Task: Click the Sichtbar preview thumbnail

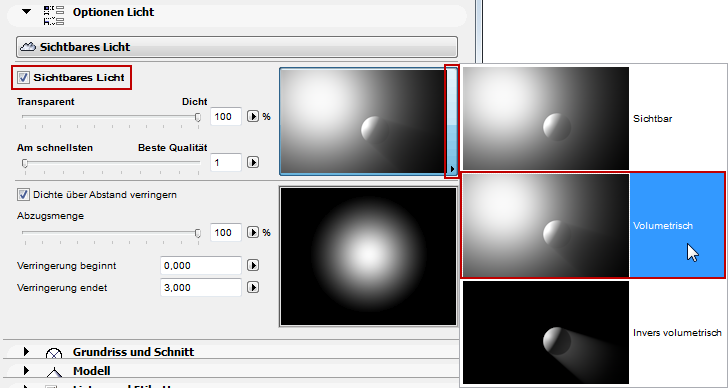Action: click(546, 118)
